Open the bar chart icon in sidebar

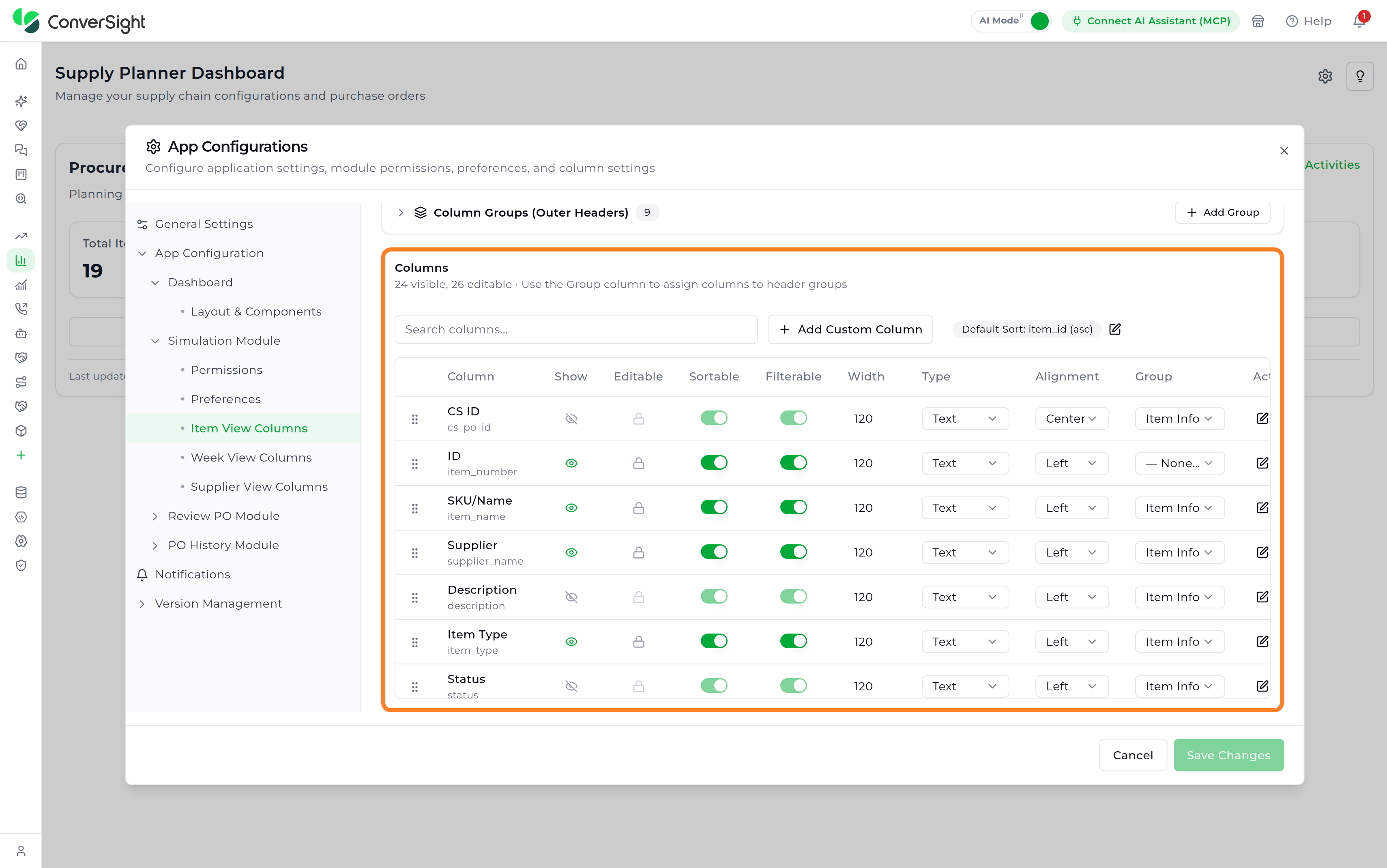[21, 261]
